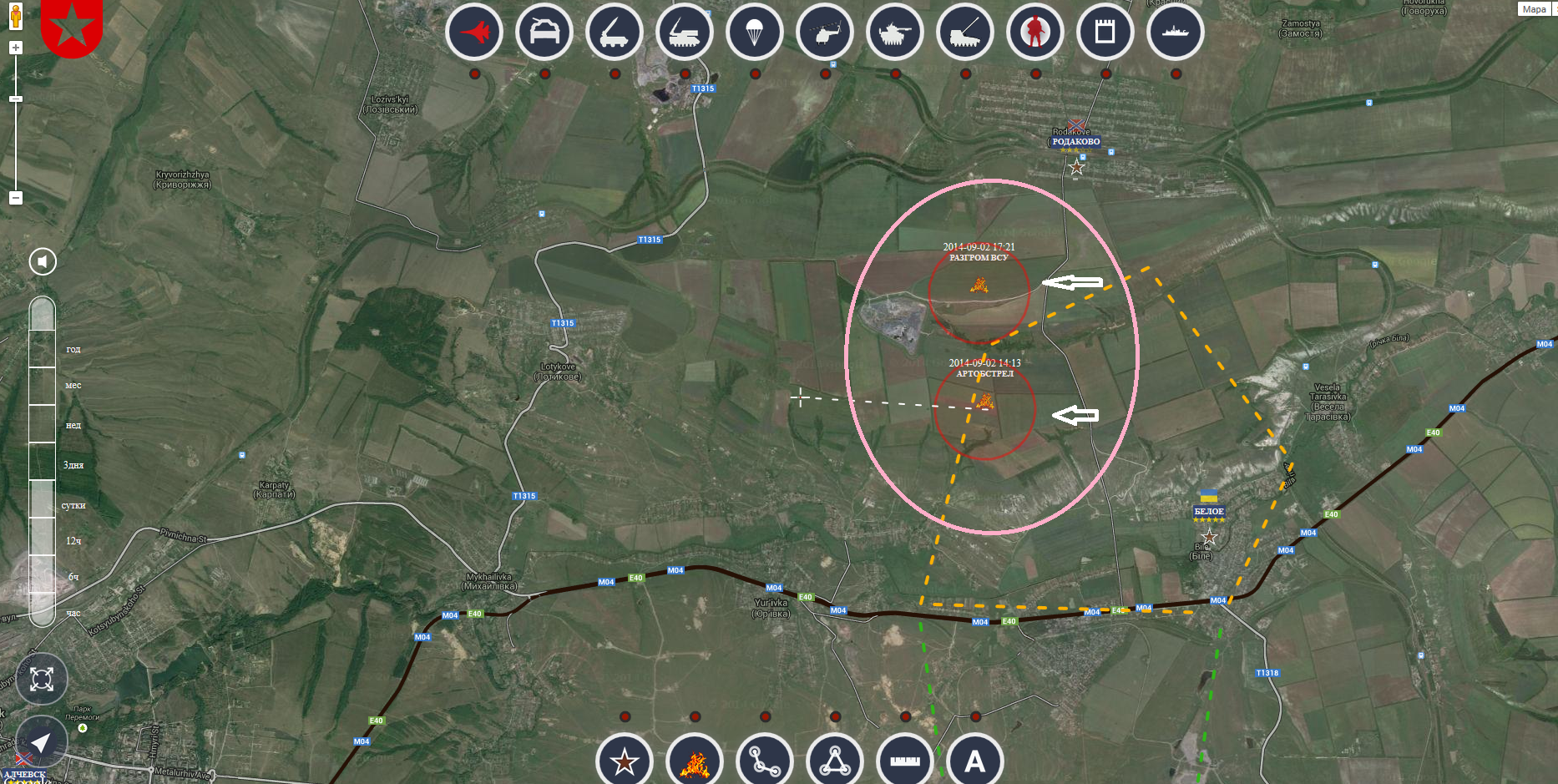Image resolution: width=1558 pixels, height=784 pixels.
Task: Set timeline filter to the 'сутки' segment
Action: (43, 499)
